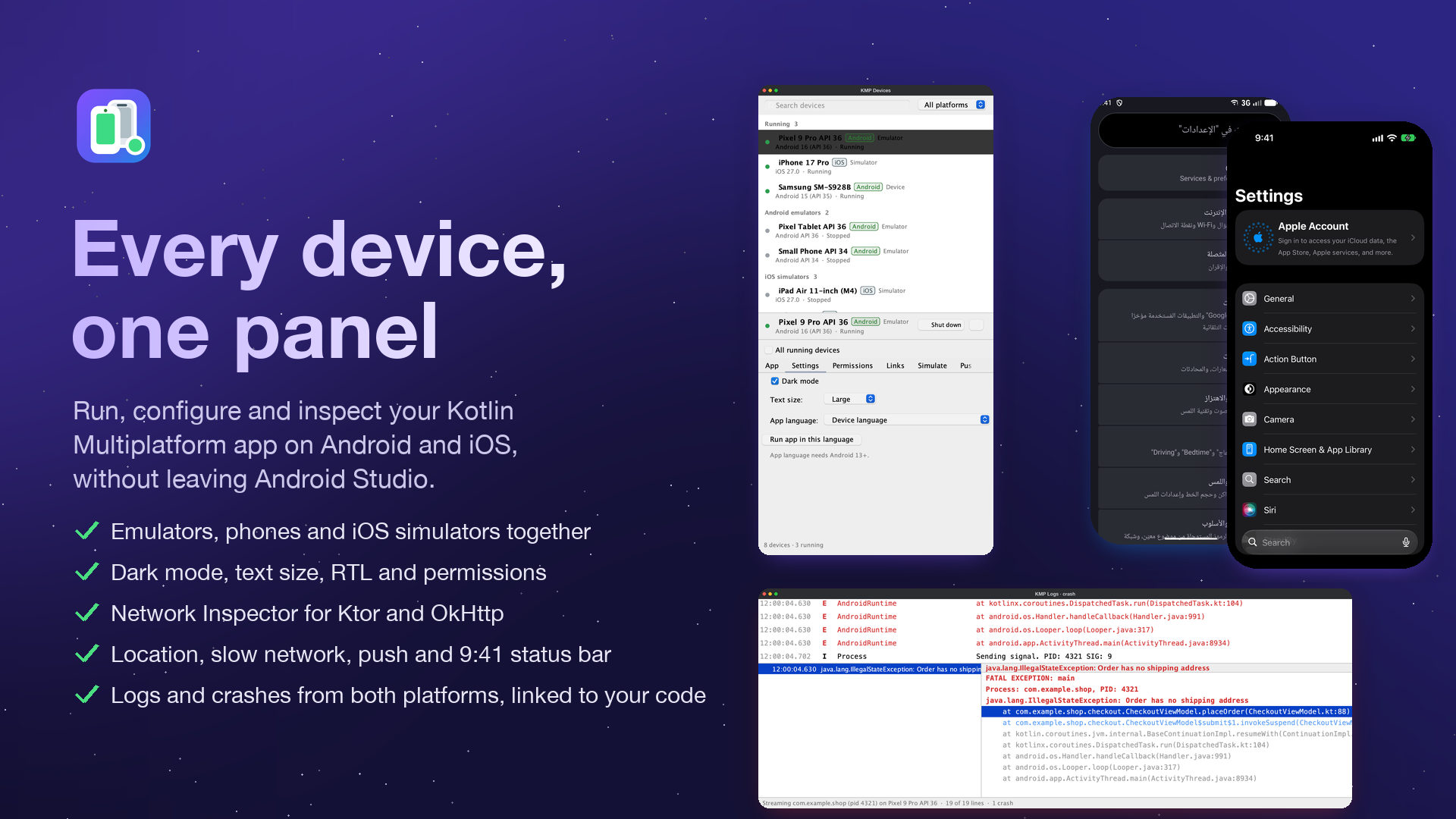Open the All platforms filter dropdown
The width and height of the screenshot is (1456, 819).
[x=952, y=105]
